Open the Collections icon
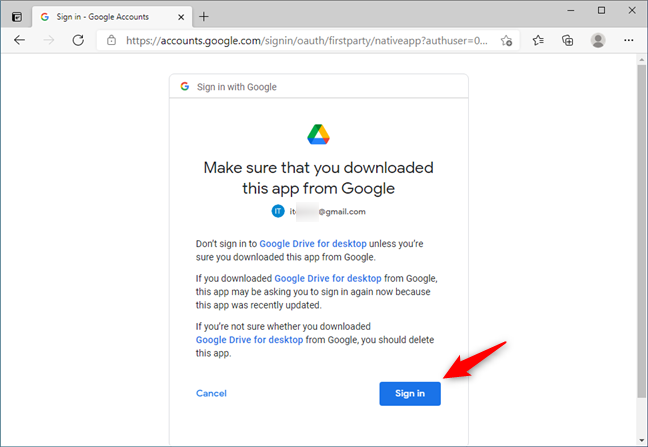 pos(567,40)
